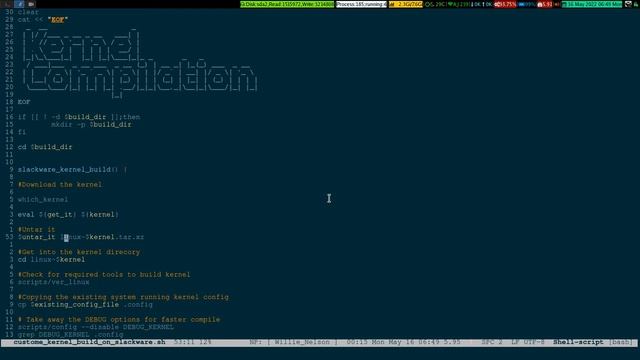Screen dimensions: 640x360
Task: Click the 'eval ${get_it} ${kernel}' line
Action: pos(68,215)
